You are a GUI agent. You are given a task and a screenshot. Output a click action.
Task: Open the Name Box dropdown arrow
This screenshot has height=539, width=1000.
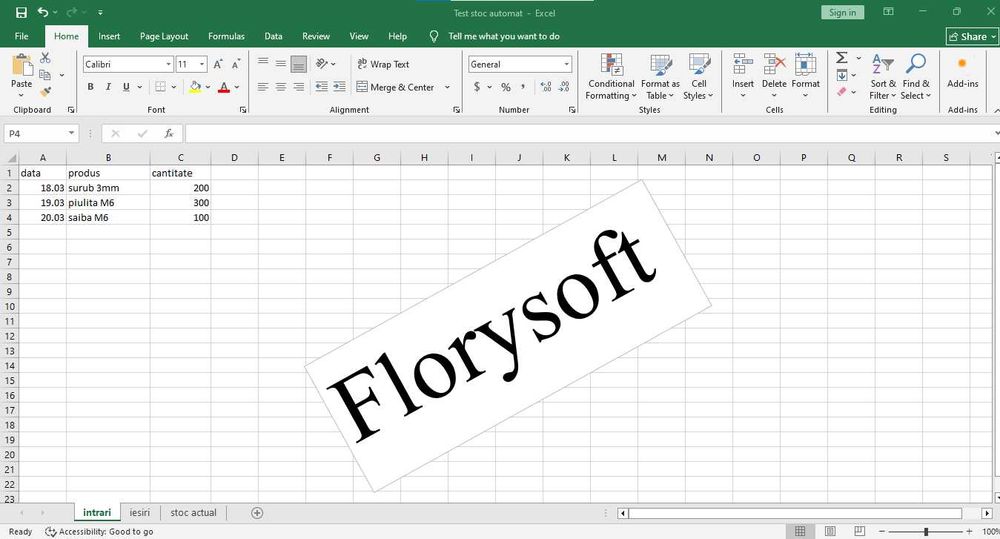pyautogui.click(x=71, y=133)
